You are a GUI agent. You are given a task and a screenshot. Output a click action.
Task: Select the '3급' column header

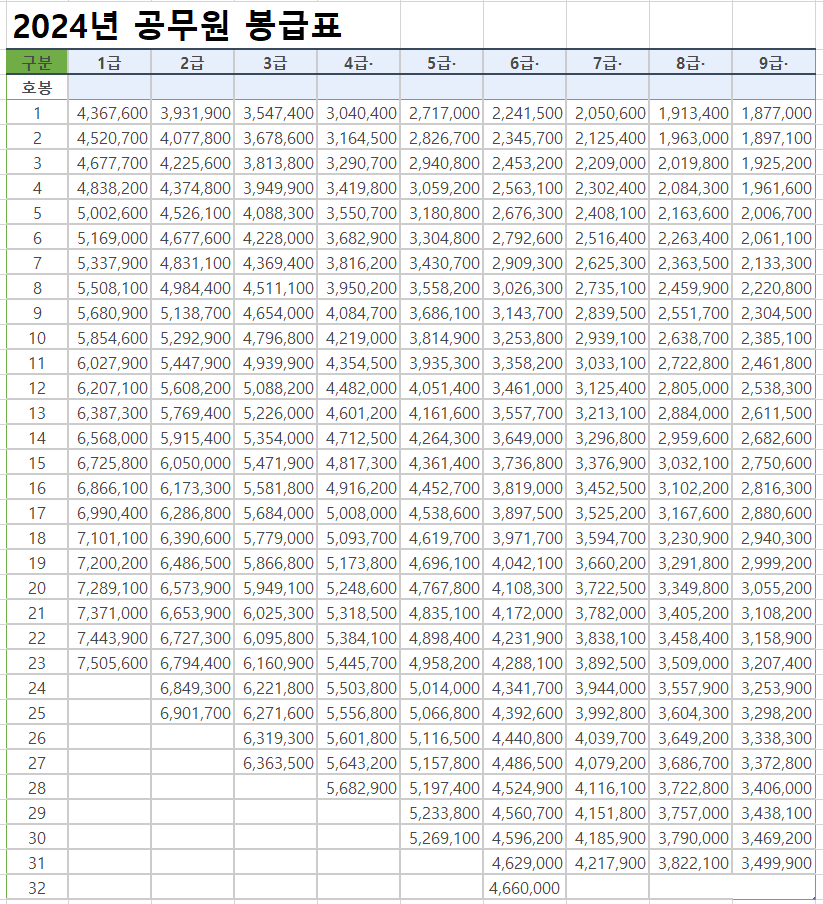(275, 62)
